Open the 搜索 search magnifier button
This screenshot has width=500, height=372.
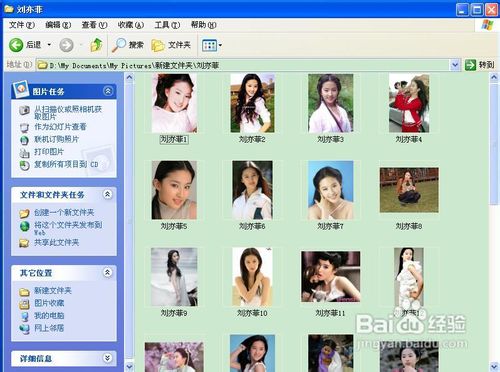click(128, 45)
